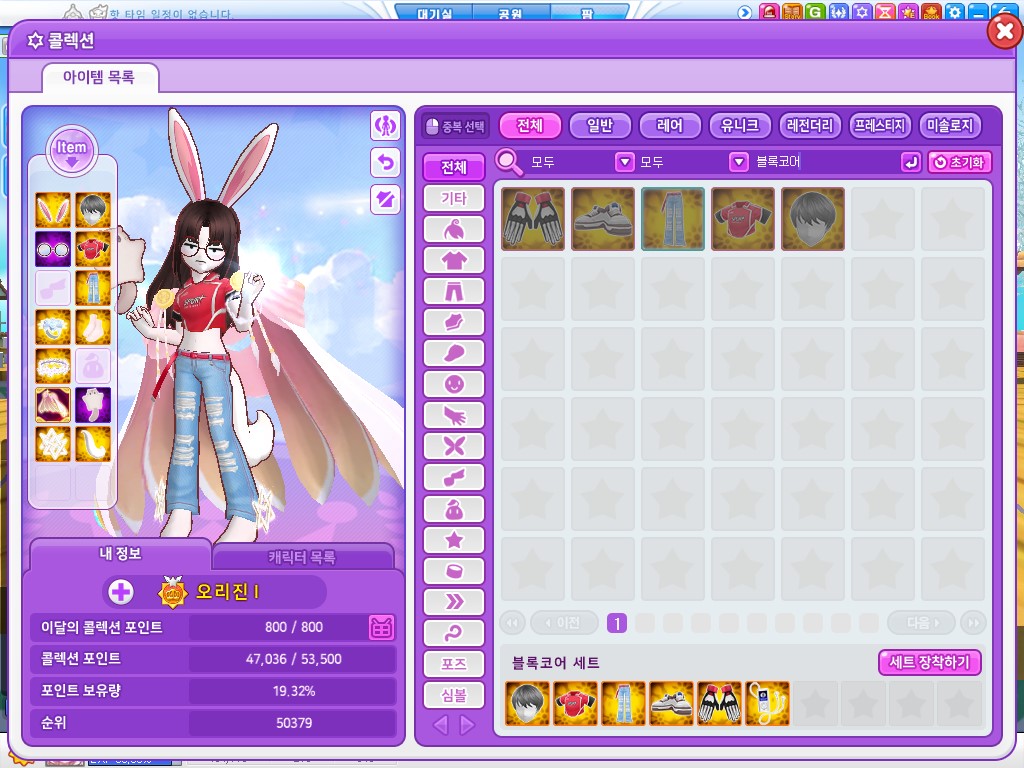Select the tops (shirt) category icon
1024x768 pixels.
(x=454, y=261)
